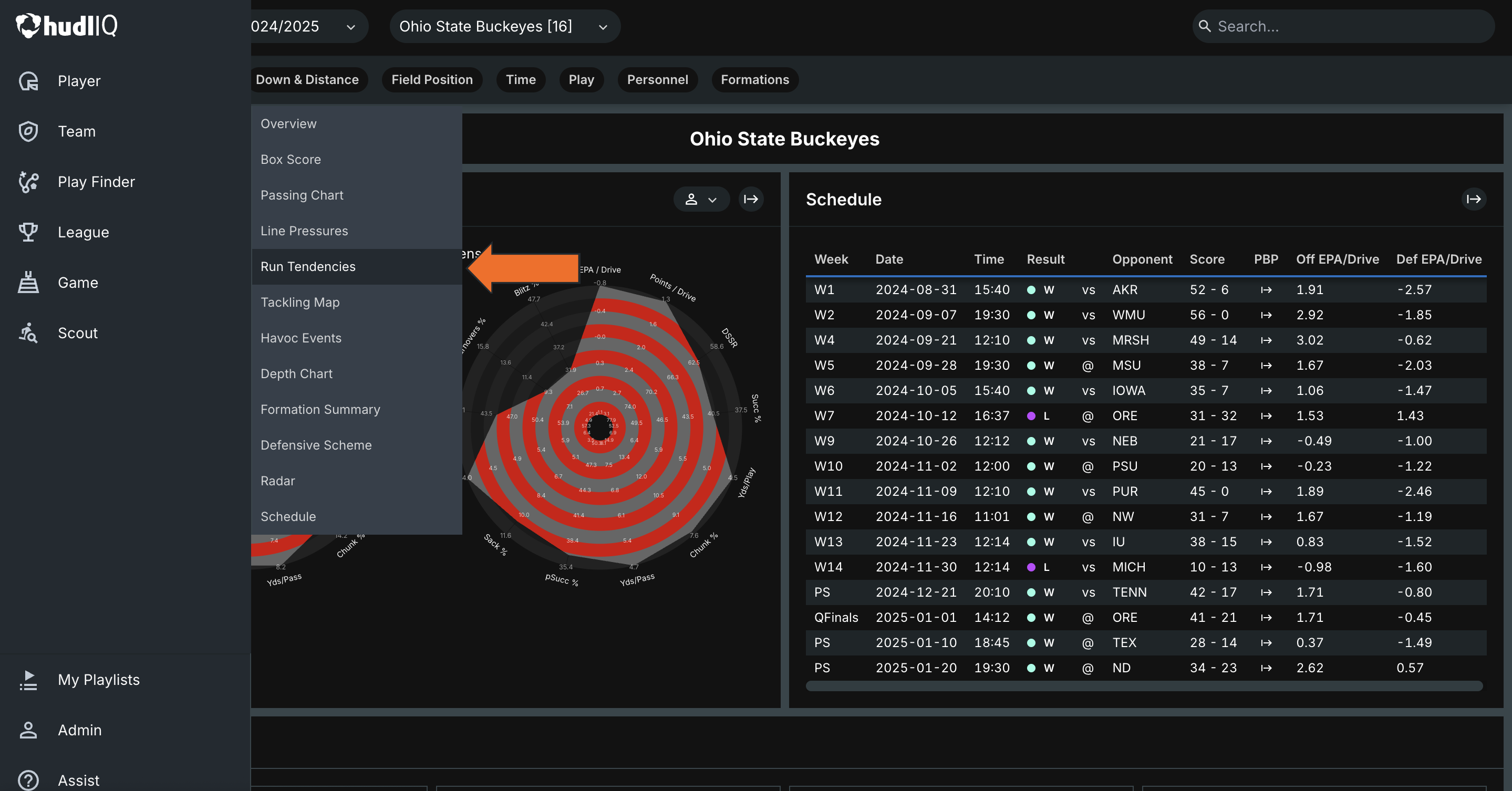The width and height of the screenshot is (1512, 791).
Task: Choose Defensive Scheme menu item
Action: point(357,446)
